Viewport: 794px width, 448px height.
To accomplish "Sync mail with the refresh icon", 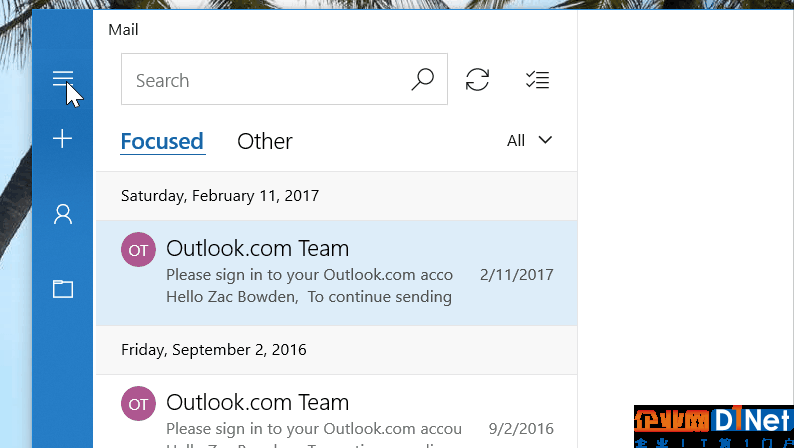I will coord(477,79).
